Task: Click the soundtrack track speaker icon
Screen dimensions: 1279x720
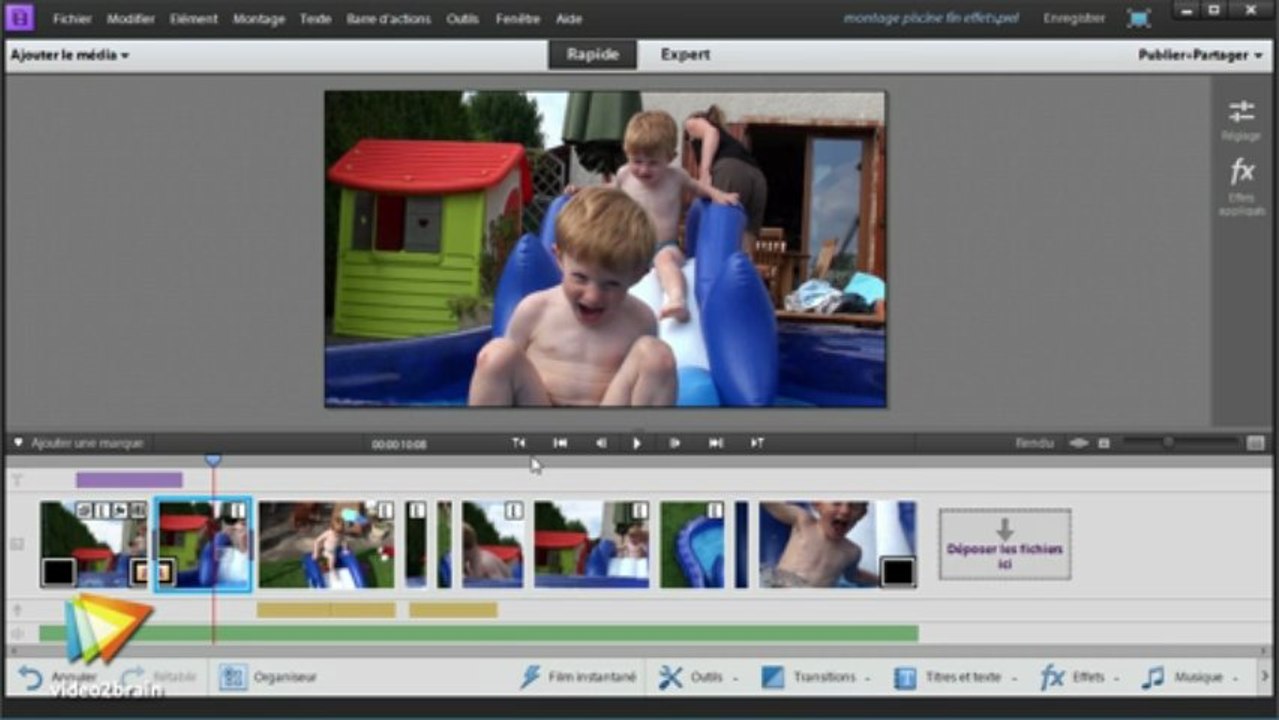Action: [x=17, y=633]
